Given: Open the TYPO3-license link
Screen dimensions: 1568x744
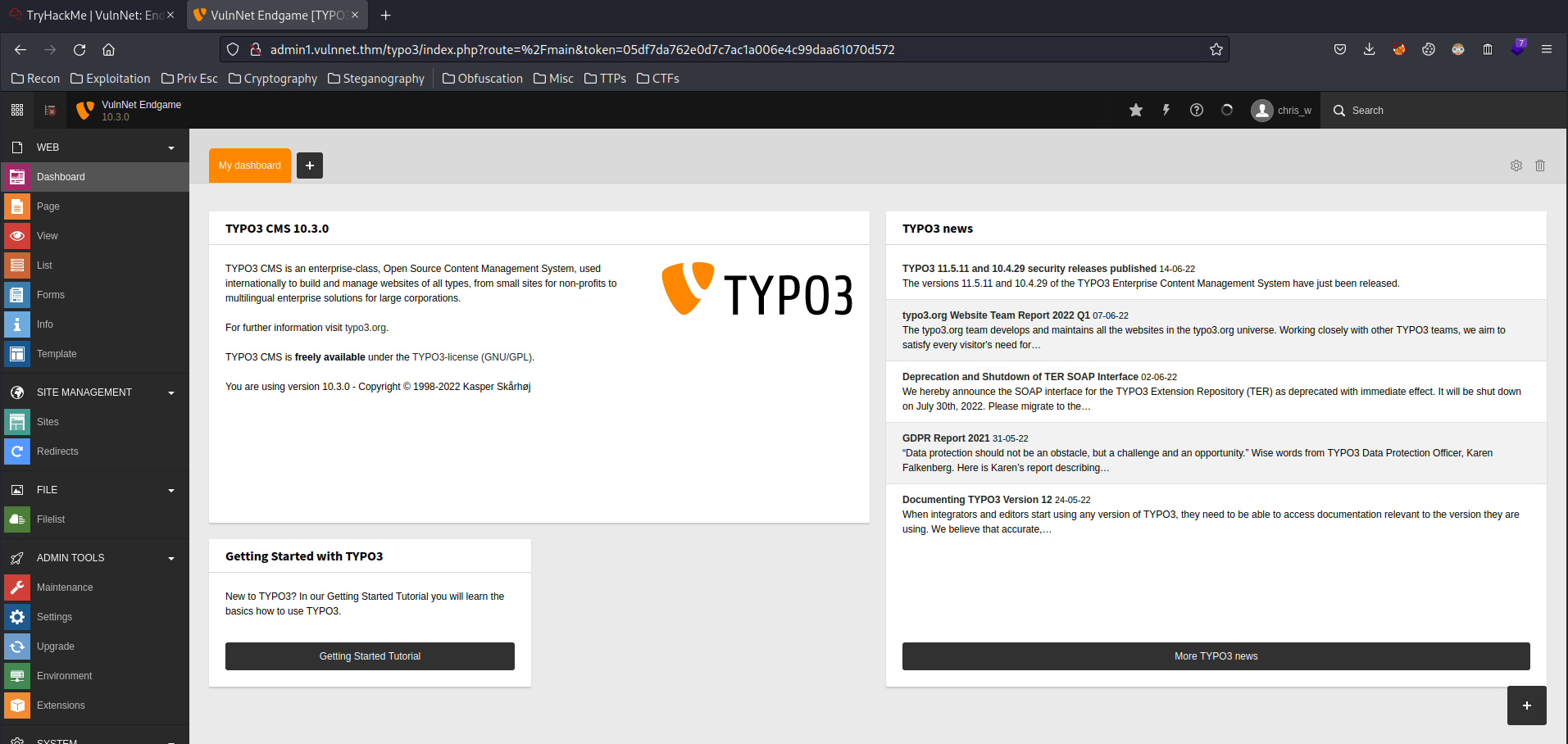Looking at the screenshot, I should (x=472, y=357).
